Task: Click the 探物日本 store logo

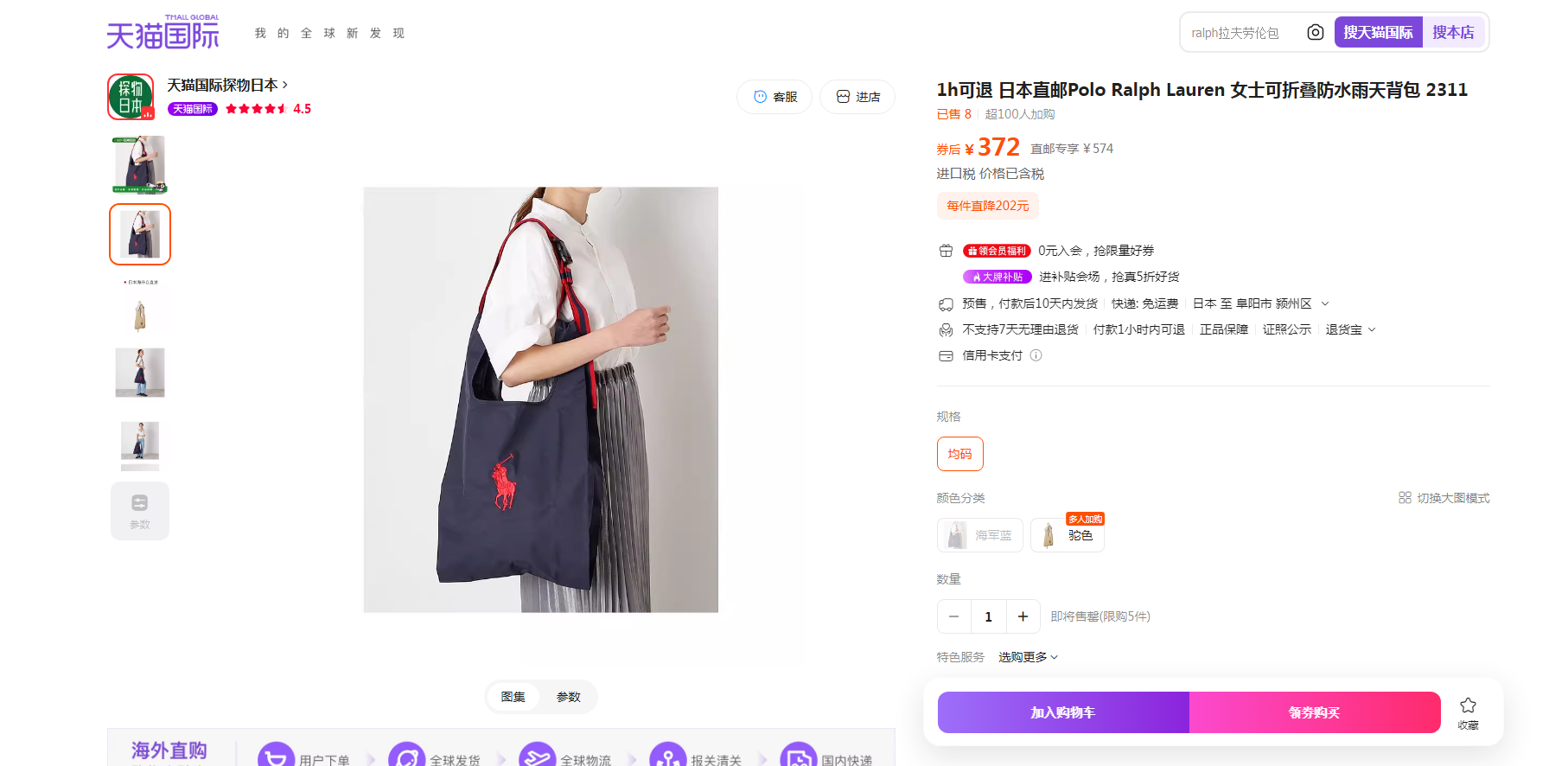Action: tap(131, 97)
